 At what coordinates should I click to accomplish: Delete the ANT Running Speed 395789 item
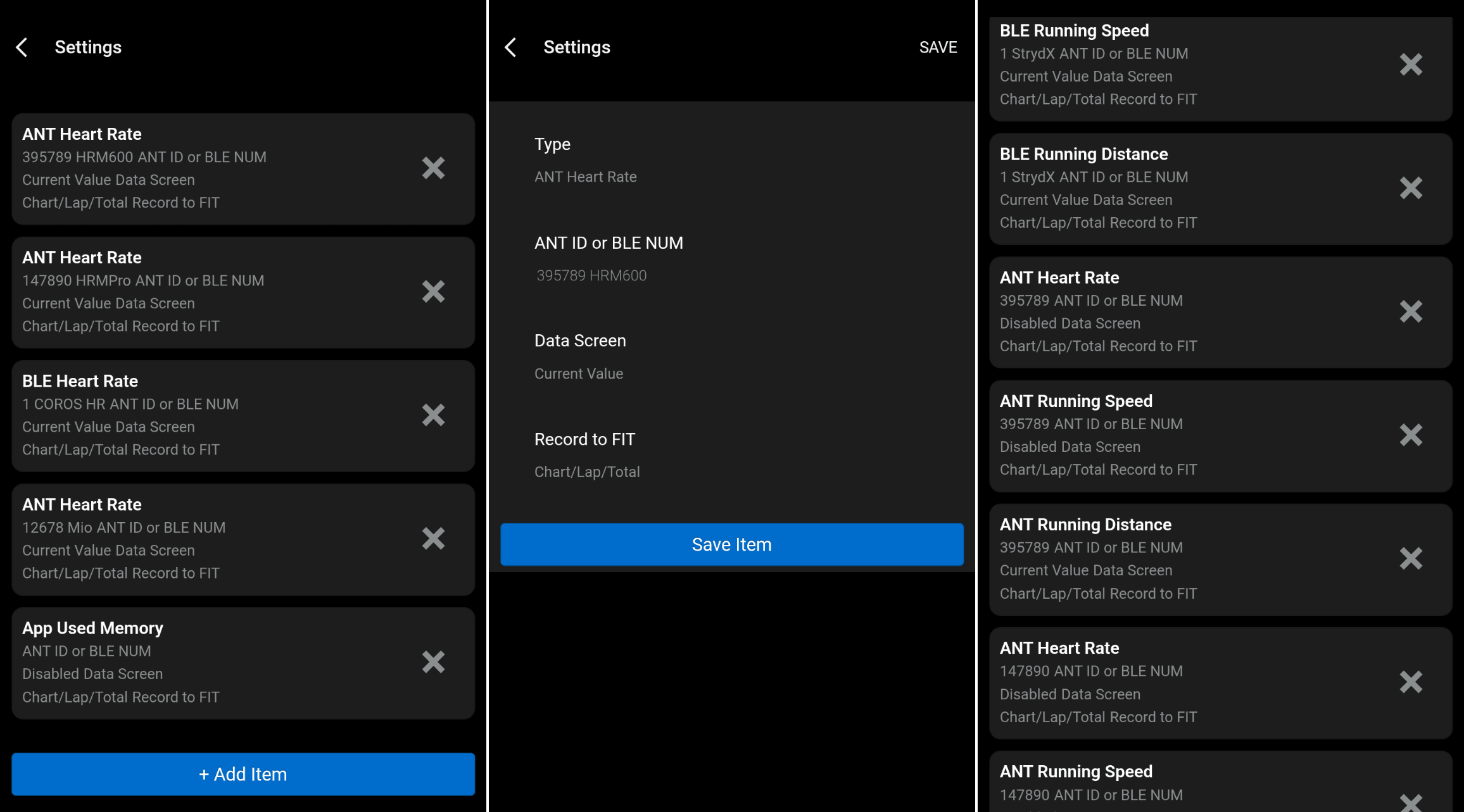pyautogui.click(x=1411, y=435)
